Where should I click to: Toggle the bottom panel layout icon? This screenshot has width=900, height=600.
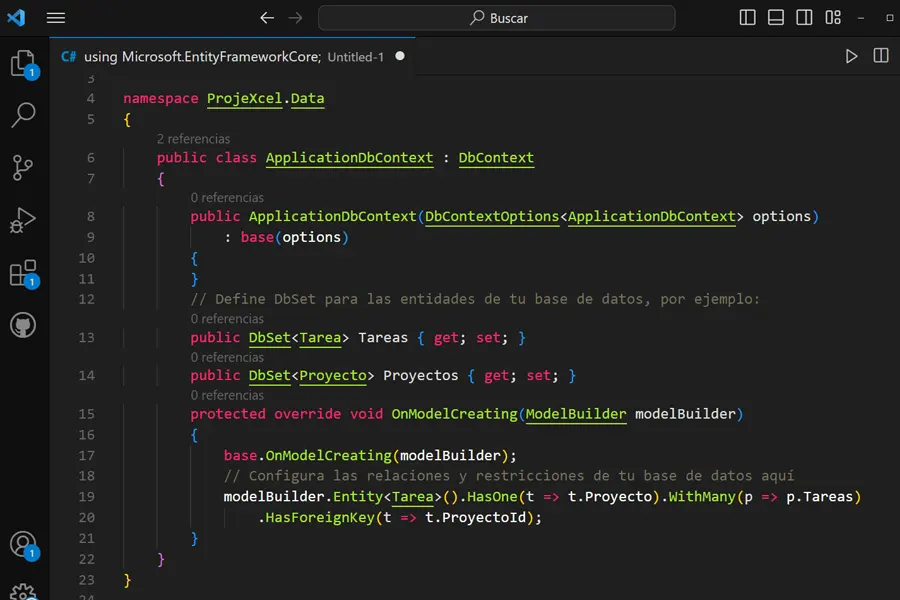point(776,18)
